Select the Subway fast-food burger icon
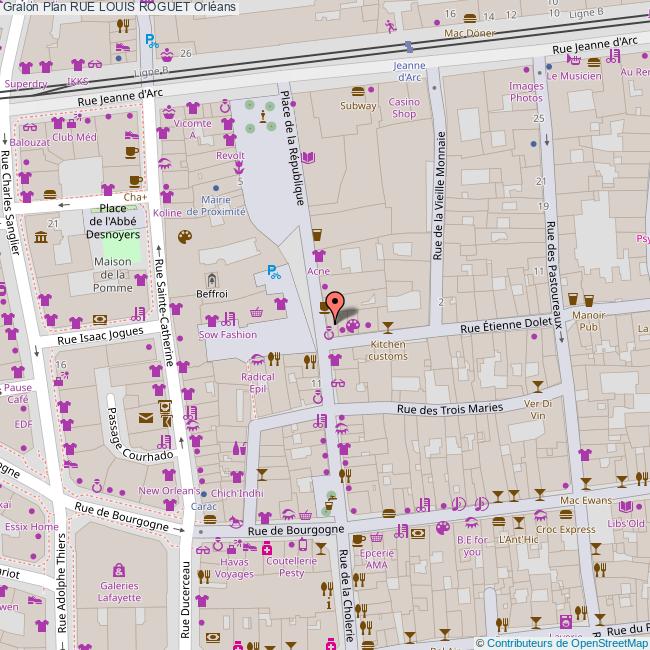This screenshot has height=650, width=650. (358, 91)
